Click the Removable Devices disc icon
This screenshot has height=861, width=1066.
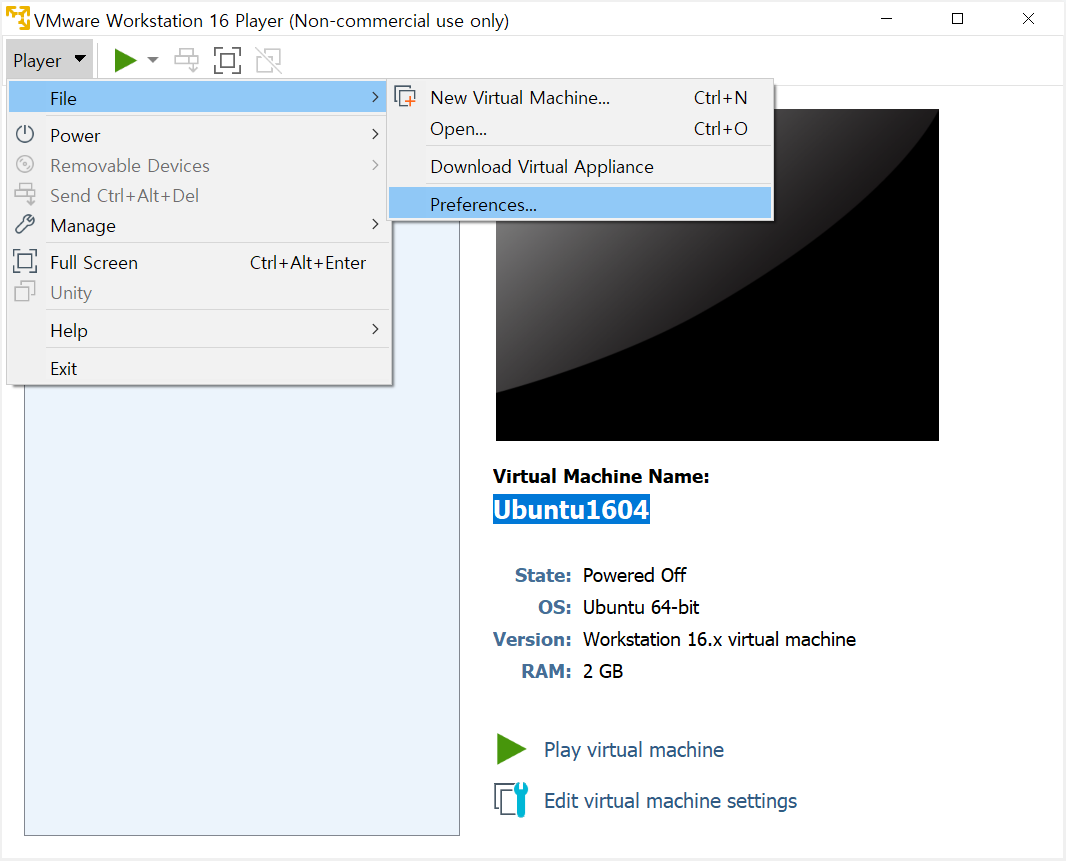click(x=25, y=164)
